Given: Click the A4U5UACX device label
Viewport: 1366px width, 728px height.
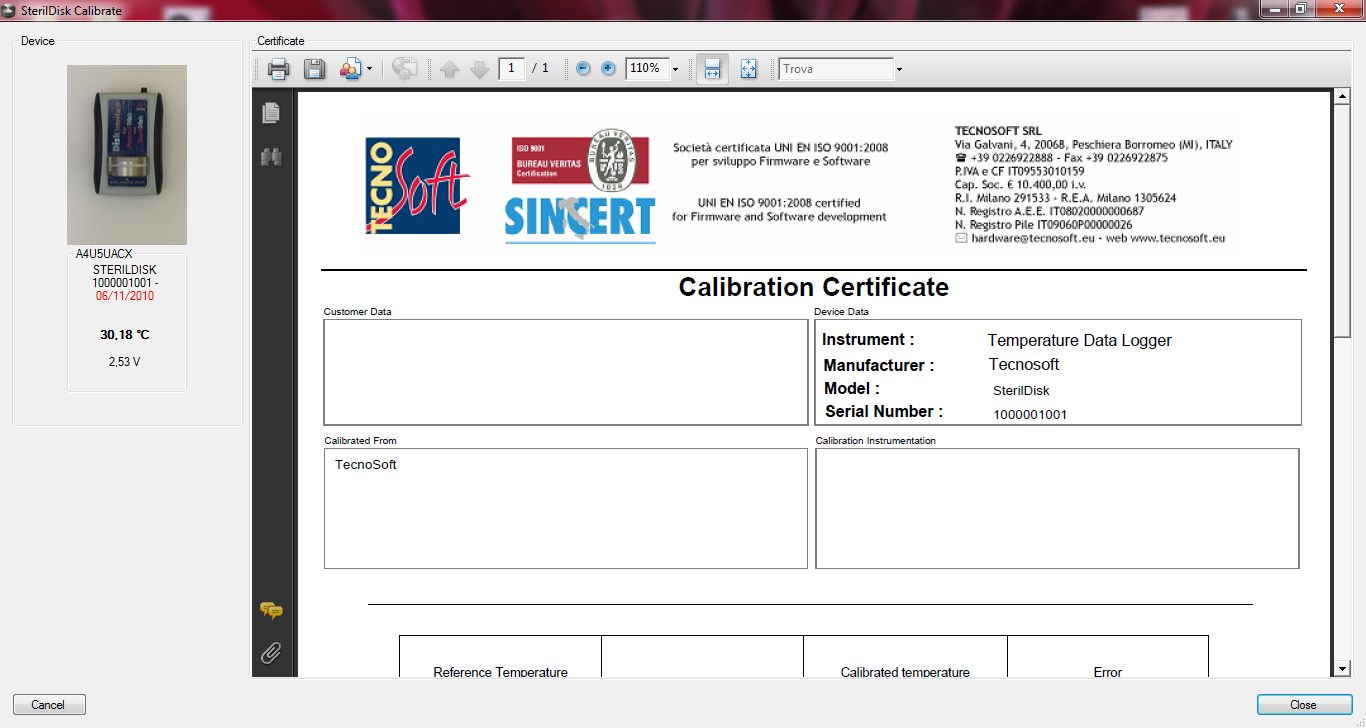Looking at the screenshot, I should tap(104, 254).
